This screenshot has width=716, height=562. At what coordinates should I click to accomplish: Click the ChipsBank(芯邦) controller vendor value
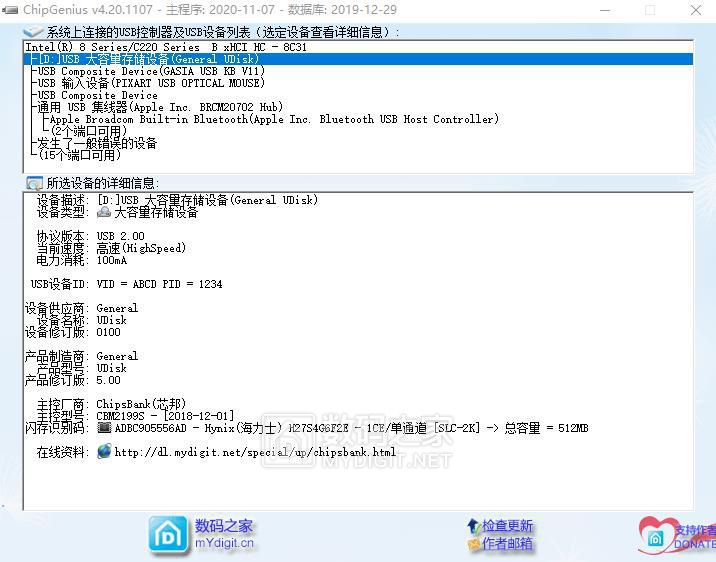(x=141, y=404)
